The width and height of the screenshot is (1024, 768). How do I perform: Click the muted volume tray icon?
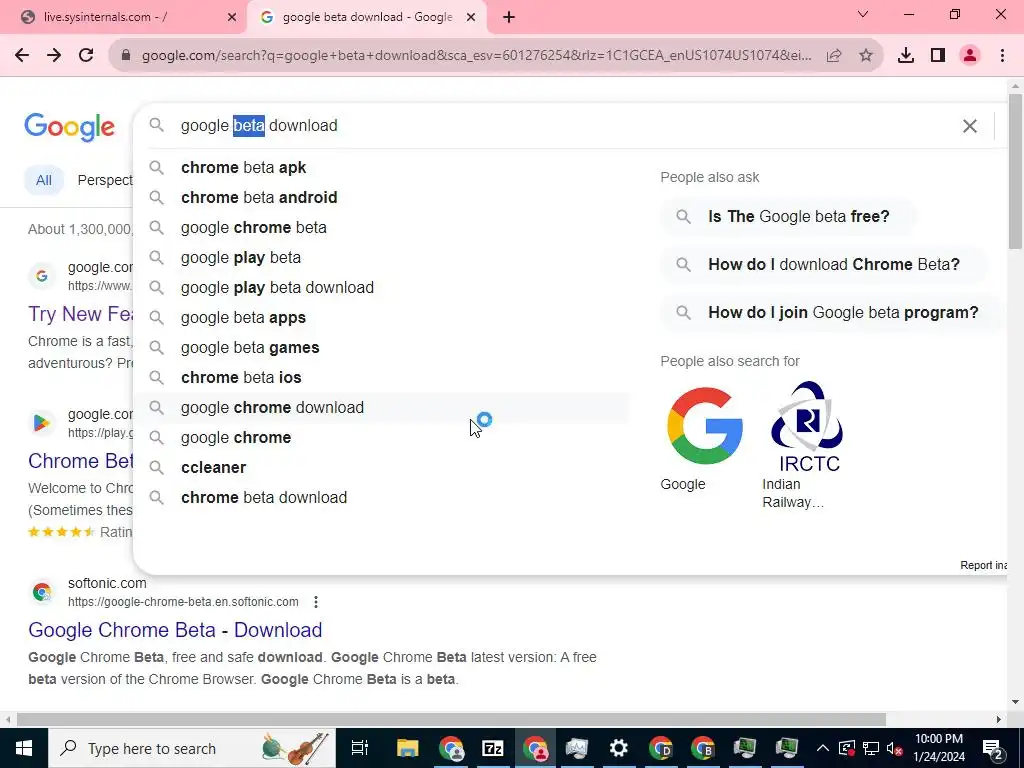[895, 748]
